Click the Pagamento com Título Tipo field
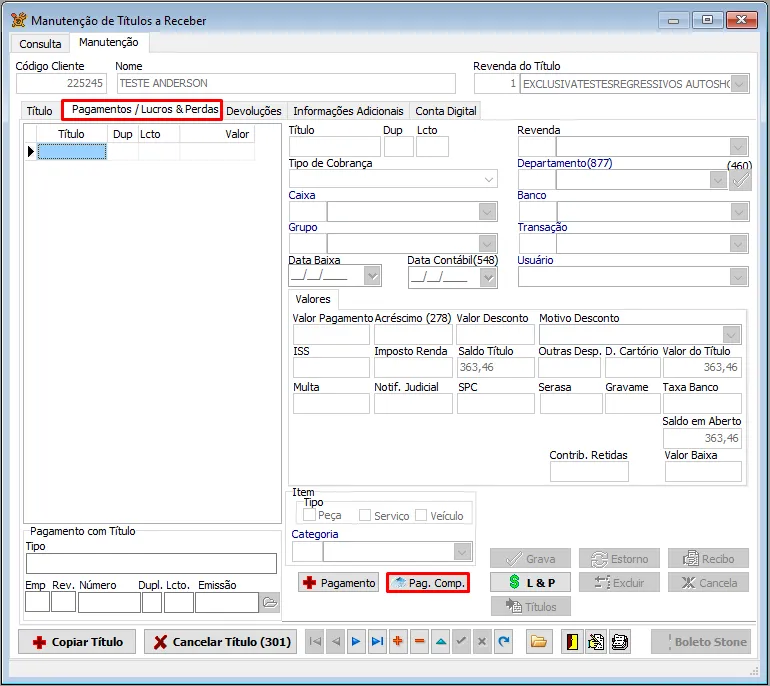Image resolution: width=770 pixels, height=686 pixels. click(x=151, y=564)
